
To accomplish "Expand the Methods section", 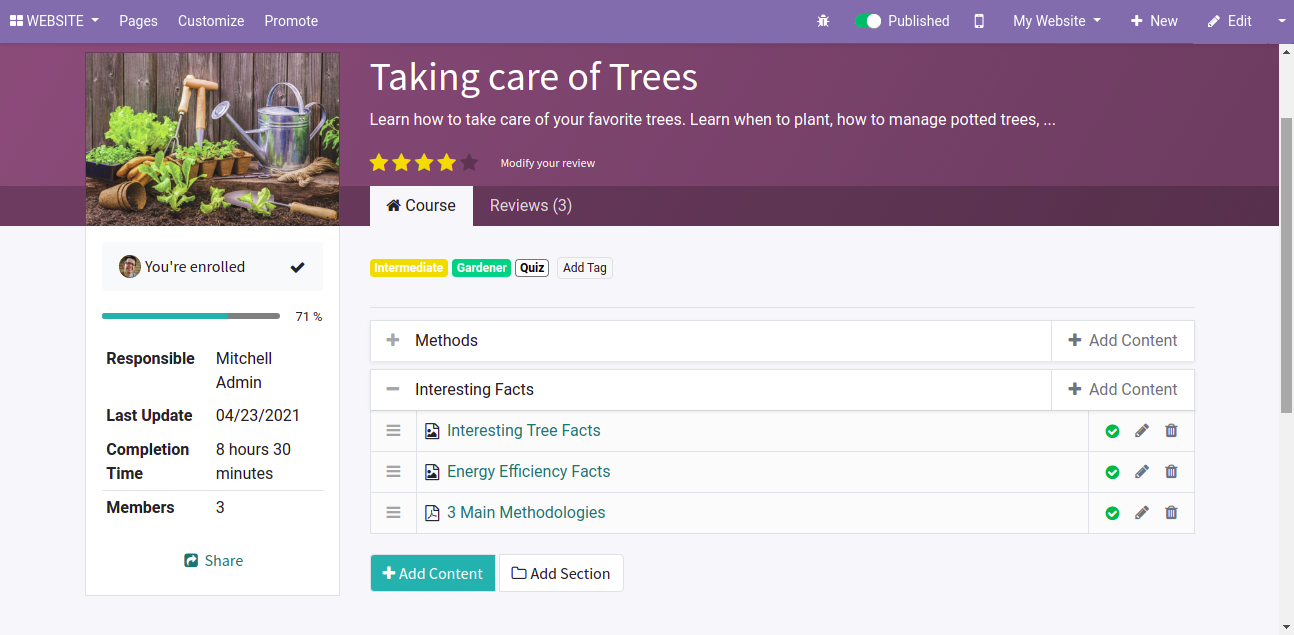I will [393, 341].
